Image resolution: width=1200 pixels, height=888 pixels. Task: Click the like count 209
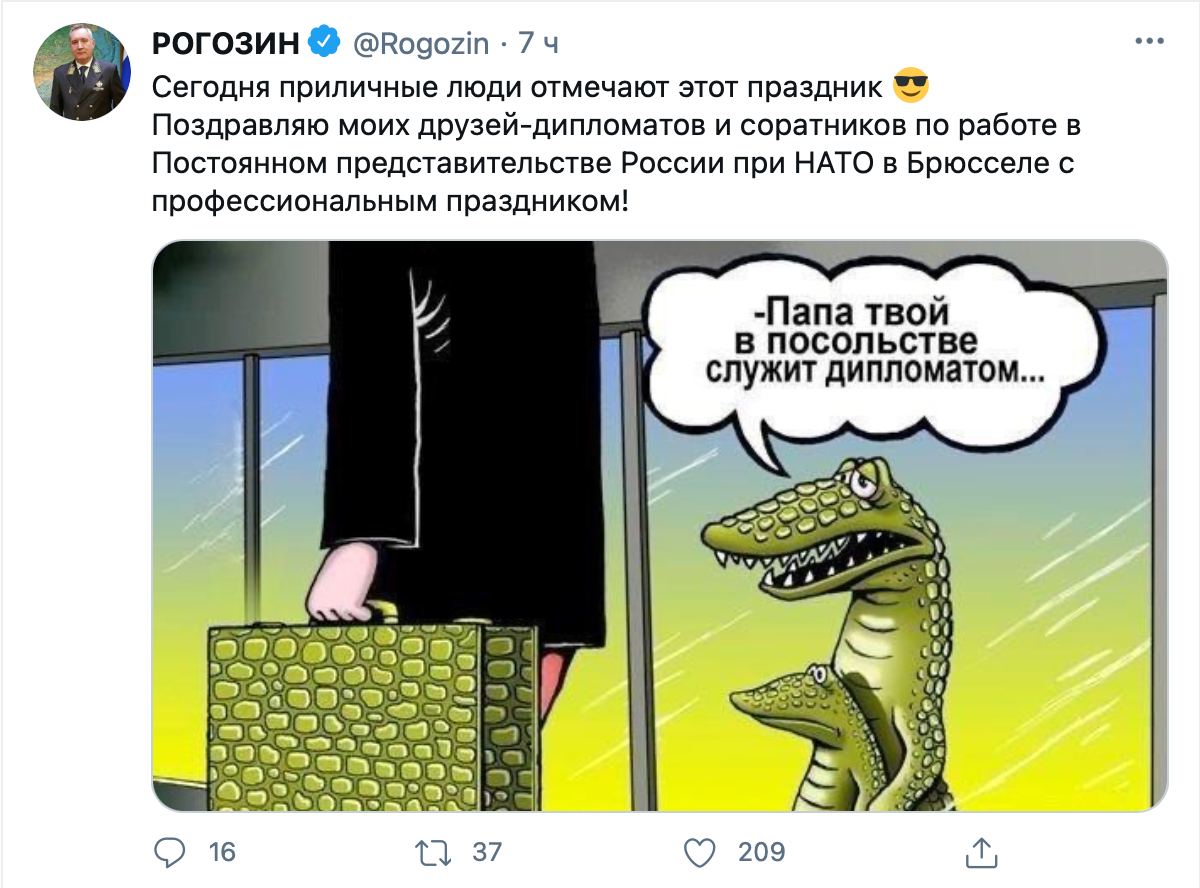coord(761,852)
